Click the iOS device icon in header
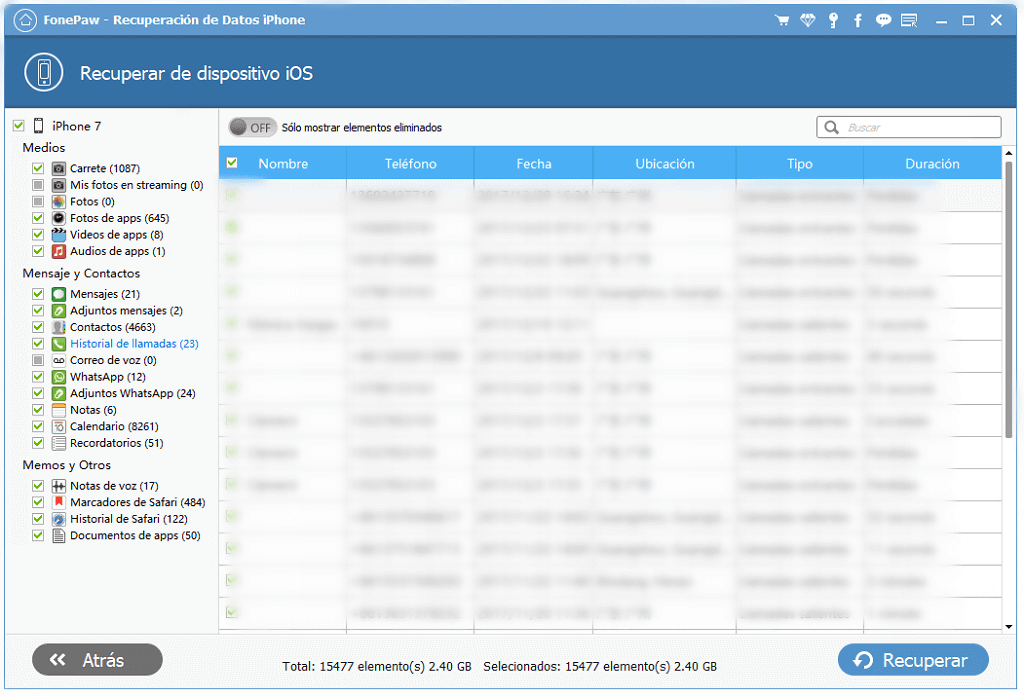Screen dimensions: 1024x697 [x=44, y=73]
